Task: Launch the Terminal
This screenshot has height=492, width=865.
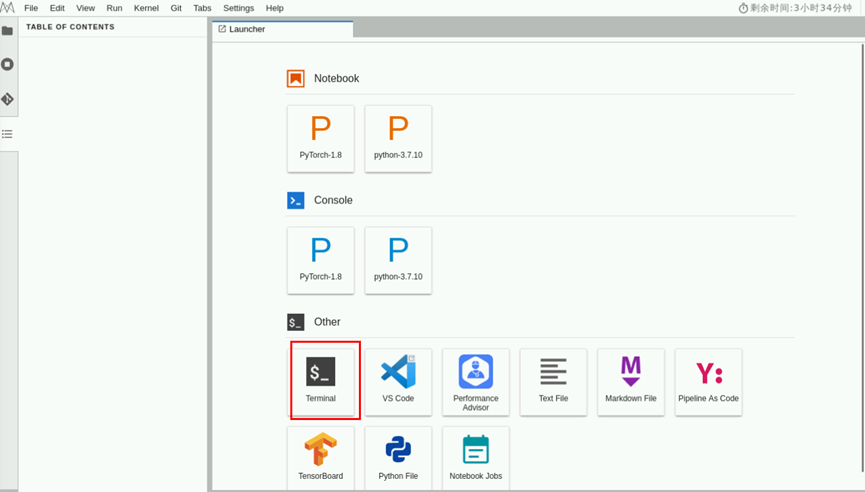Action: [x=321, y=382]
